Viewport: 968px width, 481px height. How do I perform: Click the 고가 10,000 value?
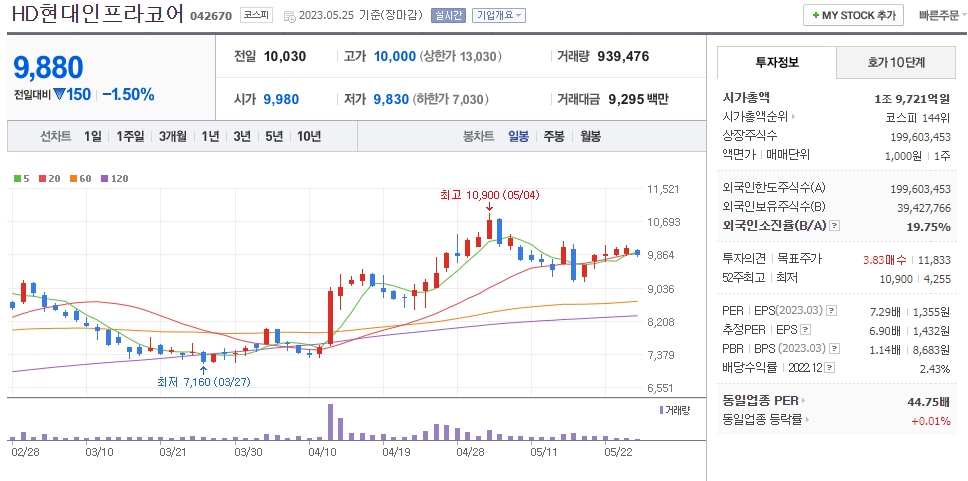[394, 57]
